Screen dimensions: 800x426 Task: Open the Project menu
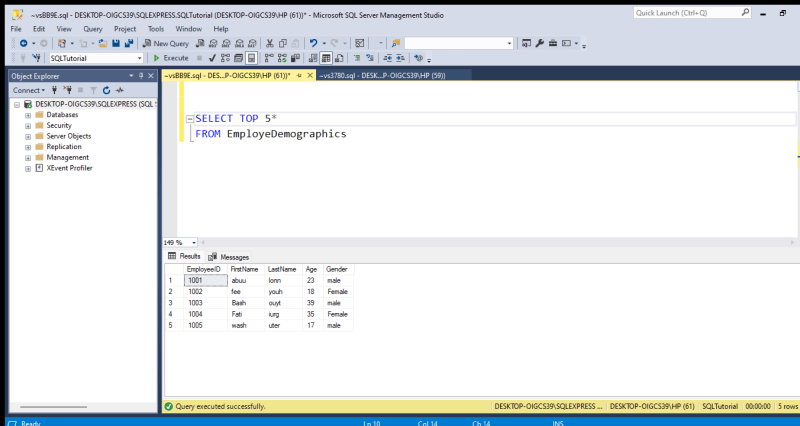(125, 29)
